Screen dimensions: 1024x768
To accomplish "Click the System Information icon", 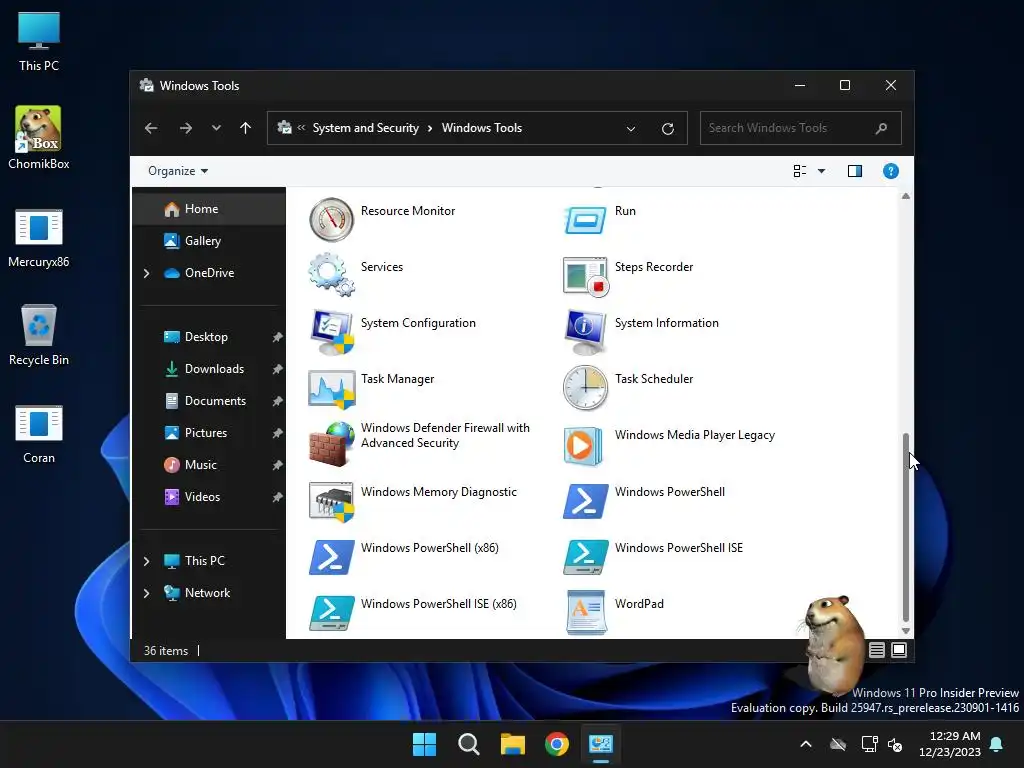I will (585, 332).
